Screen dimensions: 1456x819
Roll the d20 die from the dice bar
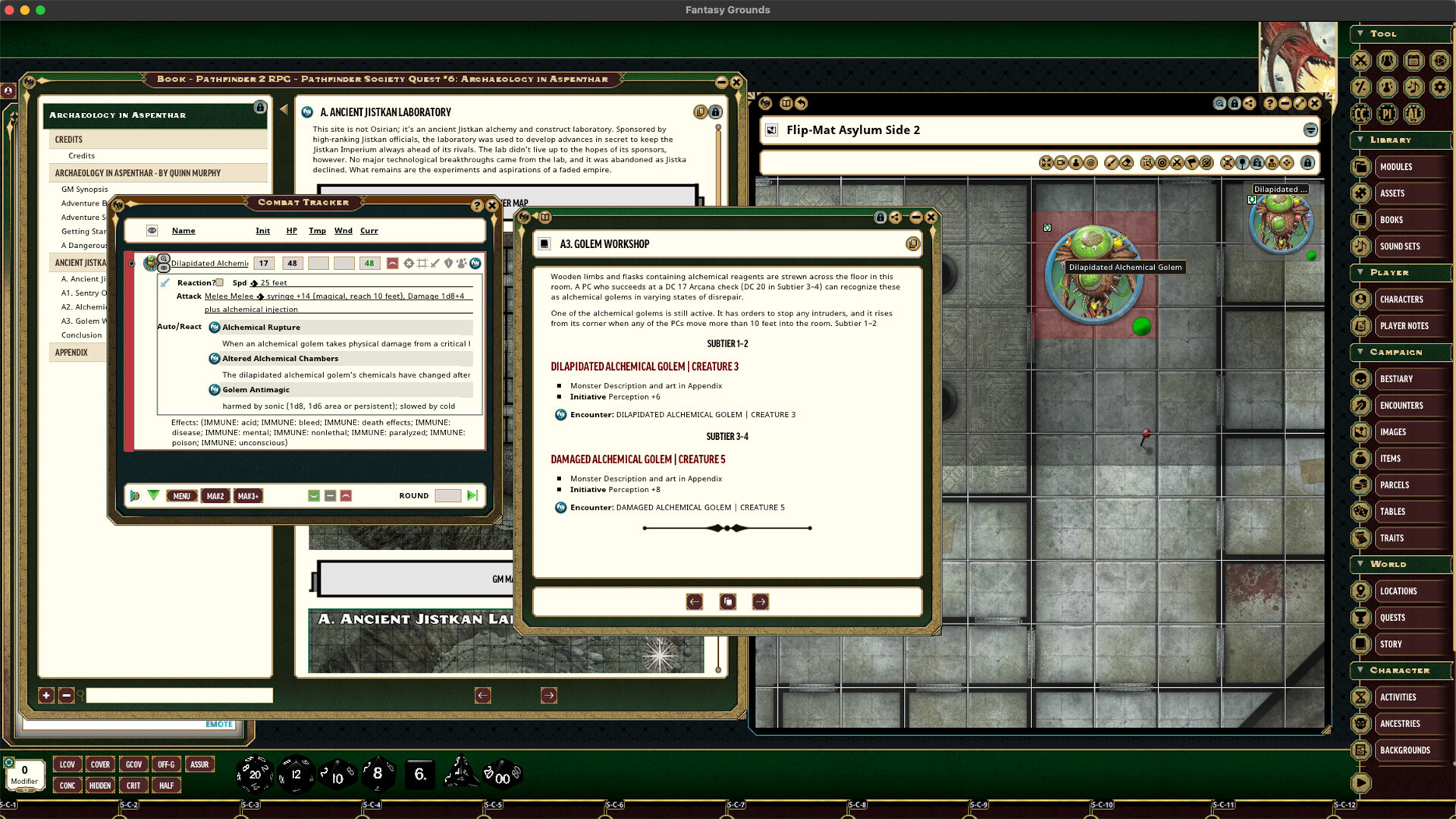pos(255,773)
